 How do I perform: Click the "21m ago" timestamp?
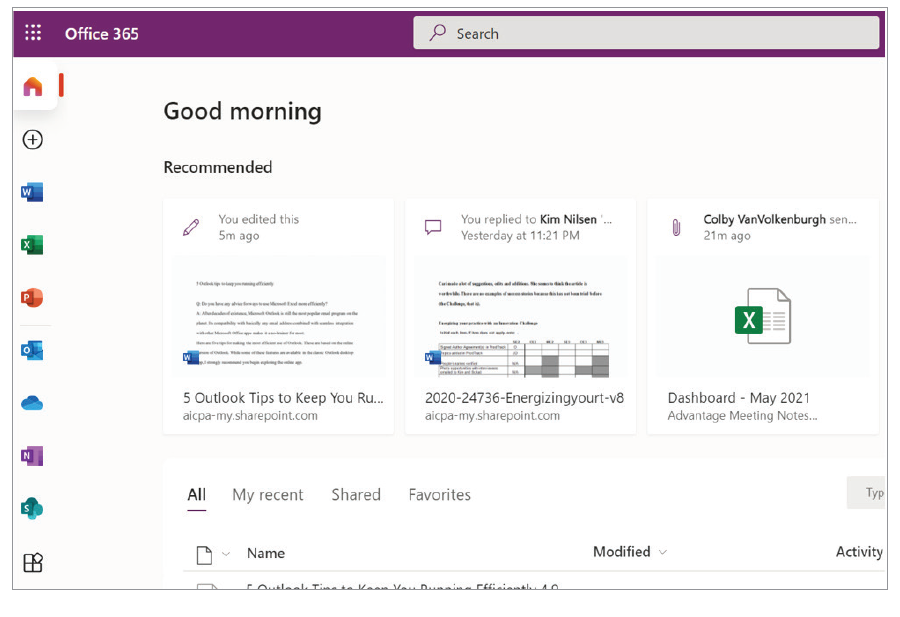click(727, 235)
